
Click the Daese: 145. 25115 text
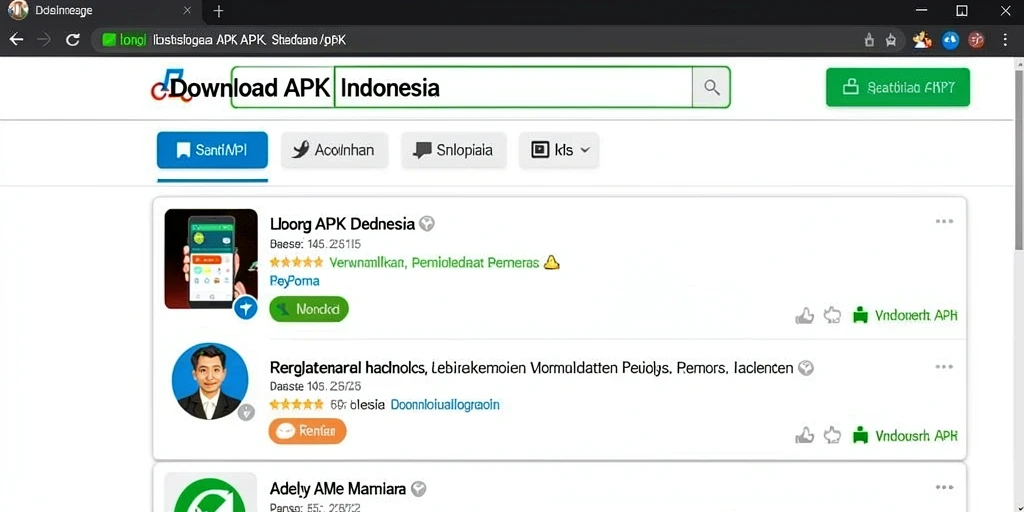(x=315, y=244)
